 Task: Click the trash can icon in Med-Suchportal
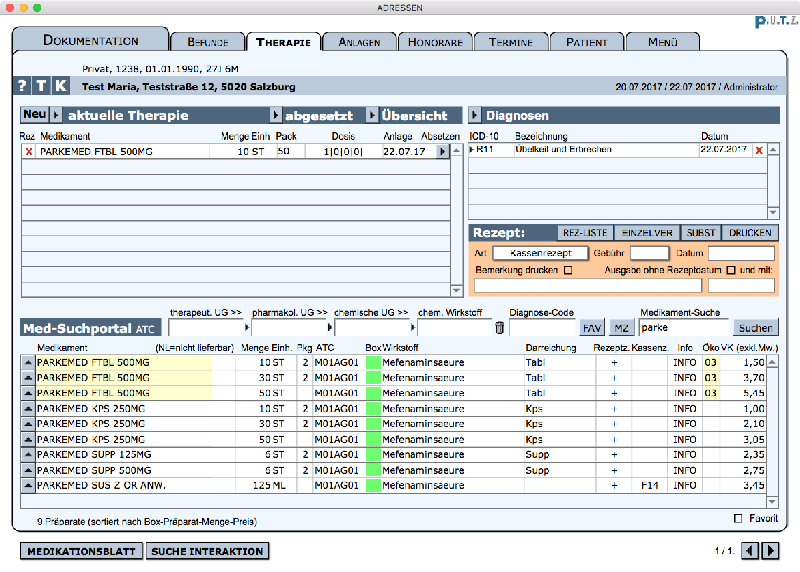[x=499, y=328]
